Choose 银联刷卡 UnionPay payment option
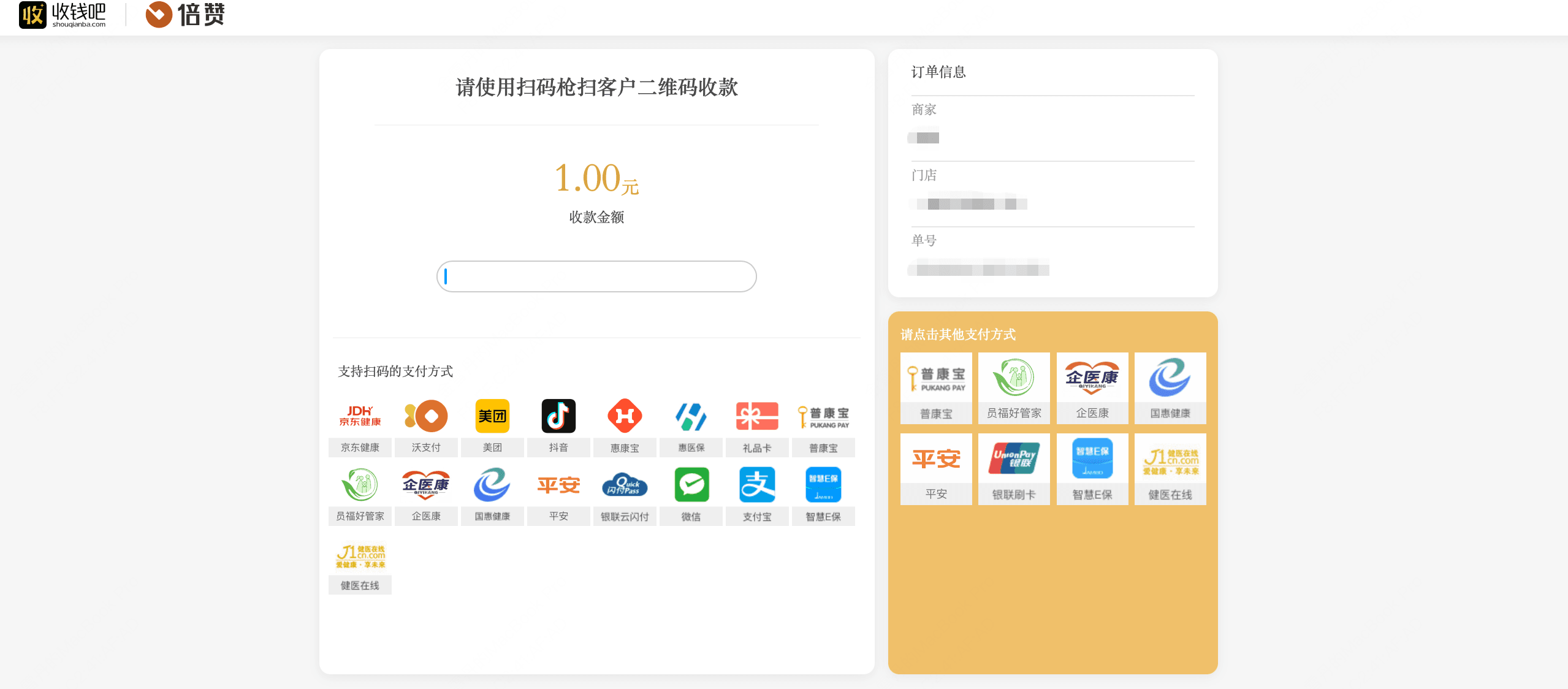The width and height of the screenshot is (1568, 689). point(1014,469)
